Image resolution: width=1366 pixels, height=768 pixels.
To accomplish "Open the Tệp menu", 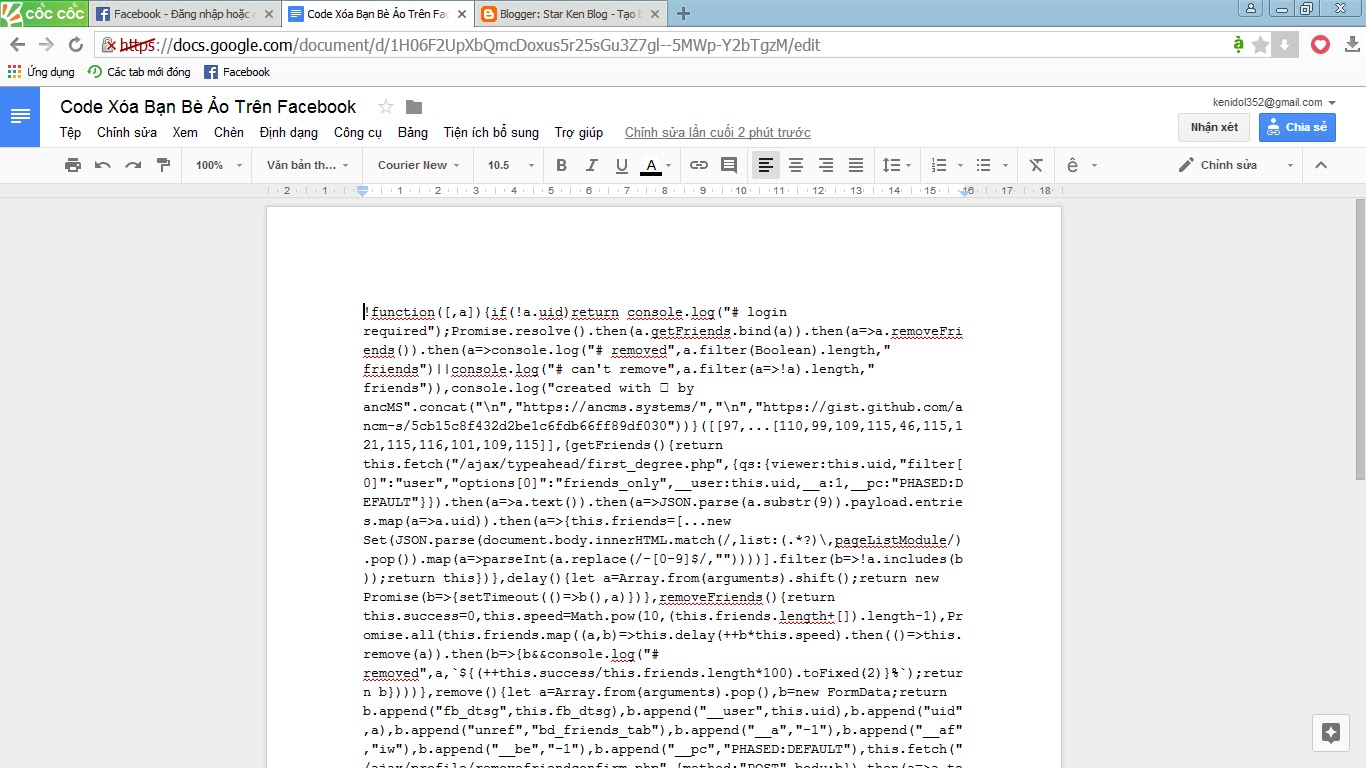I will pos(70,132).
